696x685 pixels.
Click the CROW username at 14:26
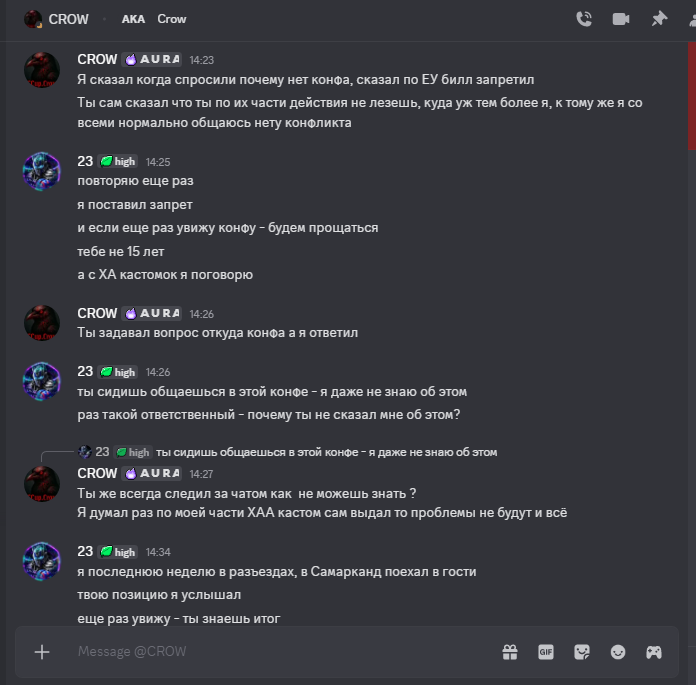coord(97,313)
